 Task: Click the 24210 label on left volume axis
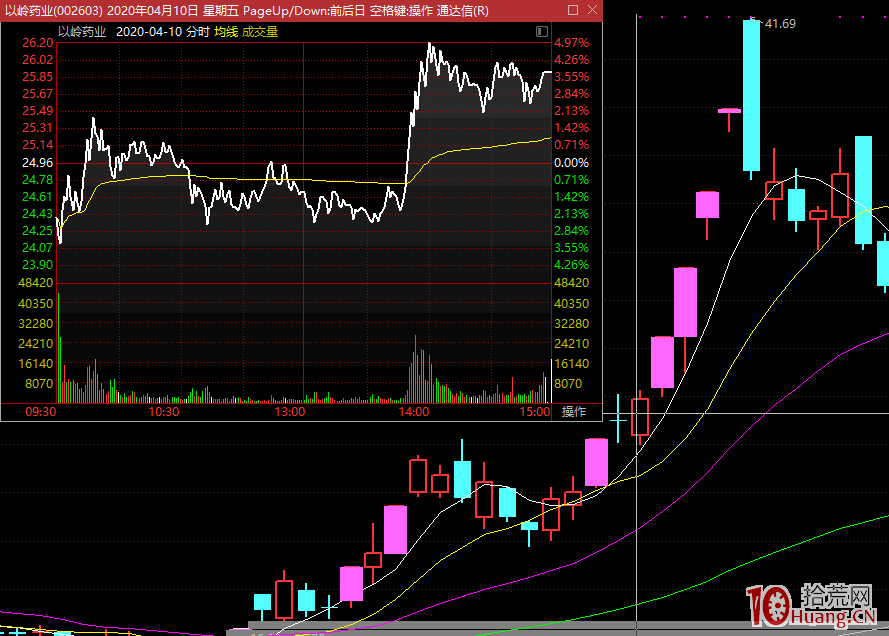tap(36, 344)
